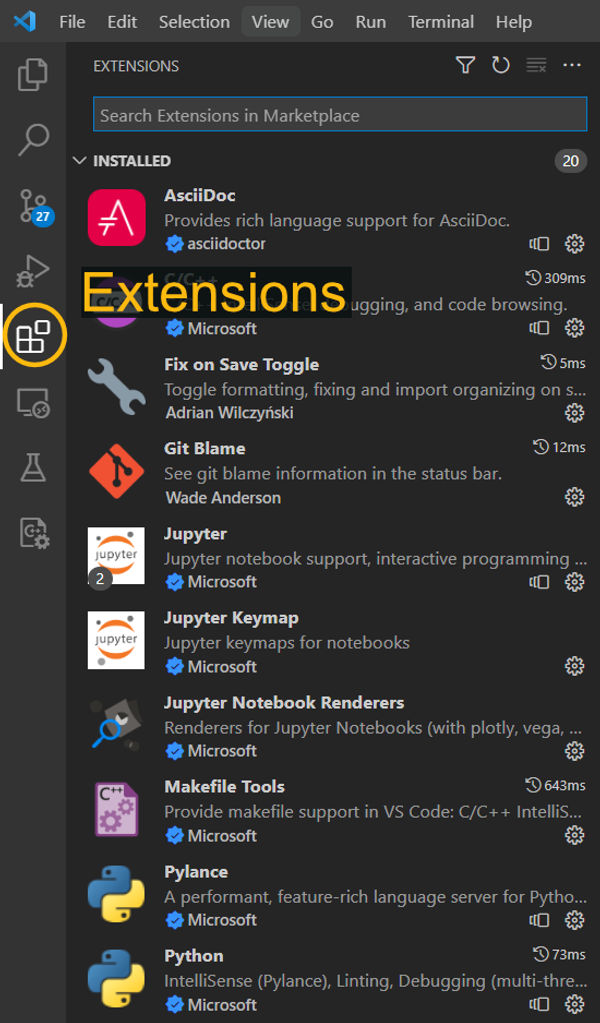Select the Fix on Save Toggle title

(241, 364)
